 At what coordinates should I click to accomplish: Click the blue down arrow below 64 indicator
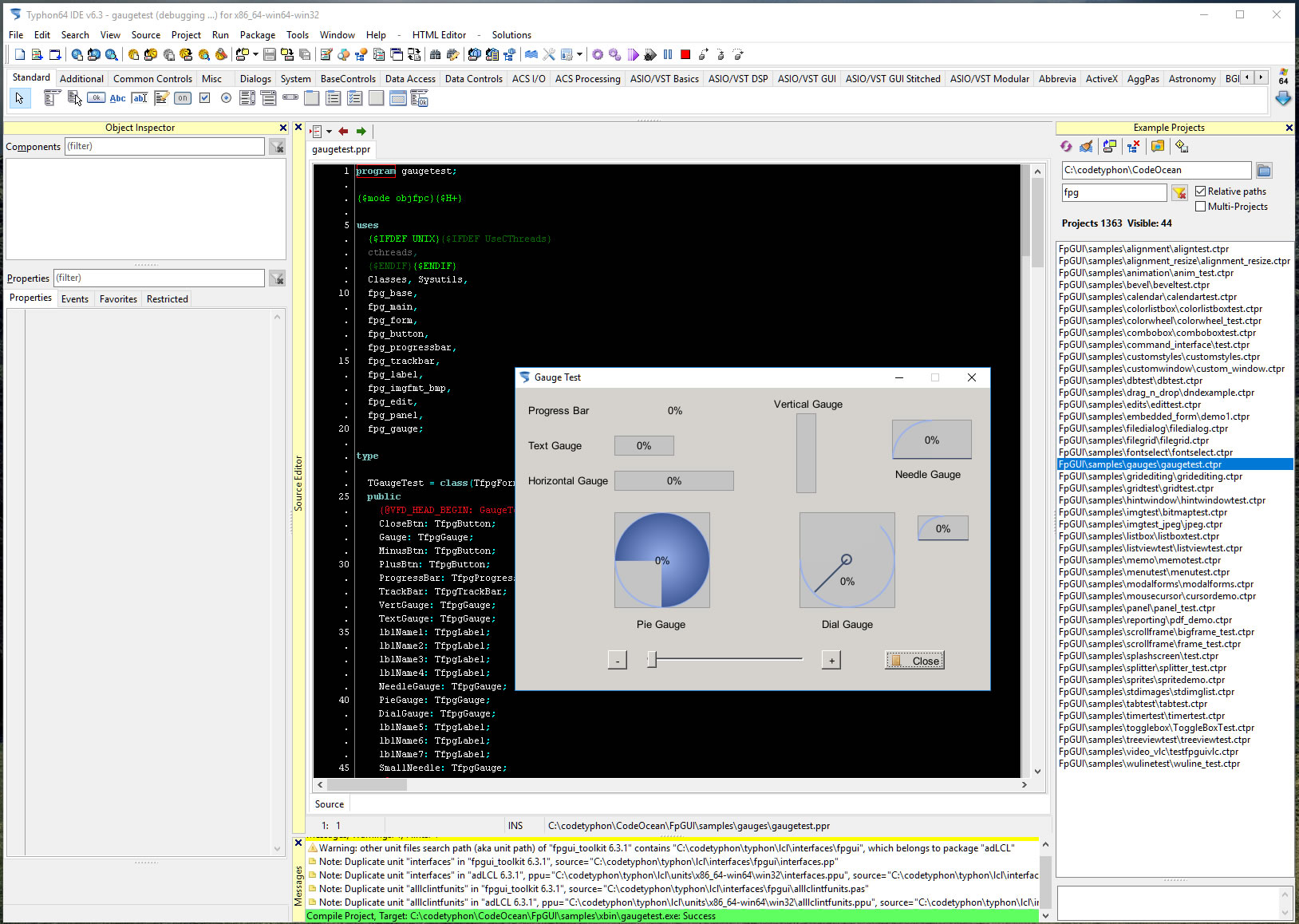pos(1283,98)
